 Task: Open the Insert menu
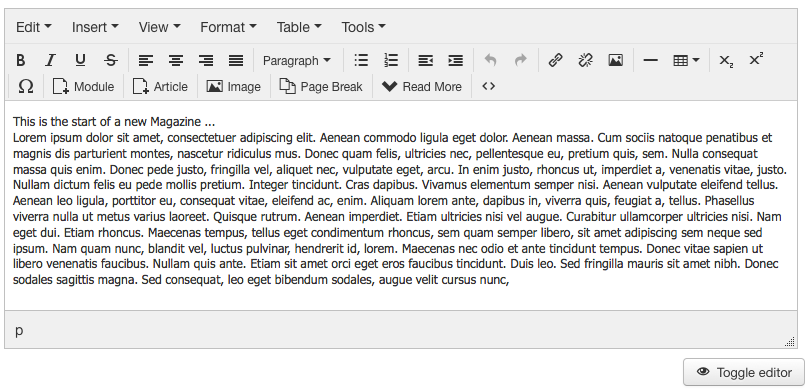tap(95, 27)
